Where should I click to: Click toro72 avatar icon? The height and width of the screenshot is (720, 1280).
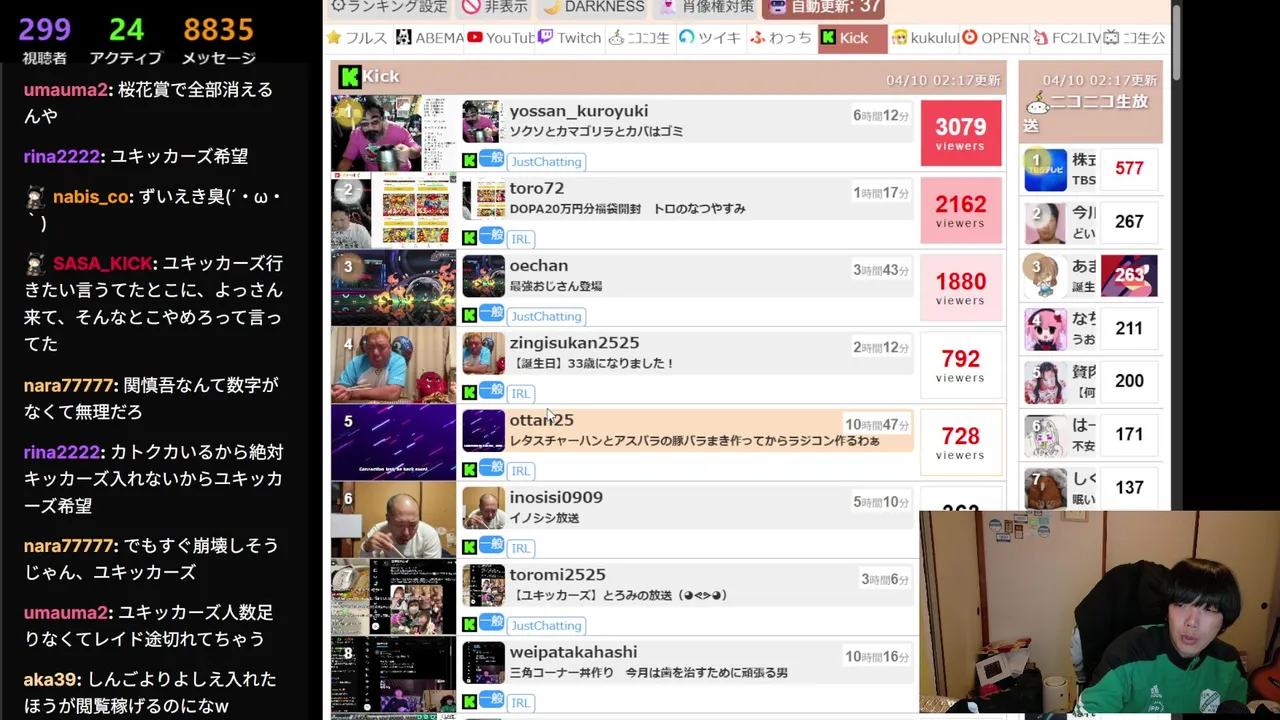coord(483,199)
